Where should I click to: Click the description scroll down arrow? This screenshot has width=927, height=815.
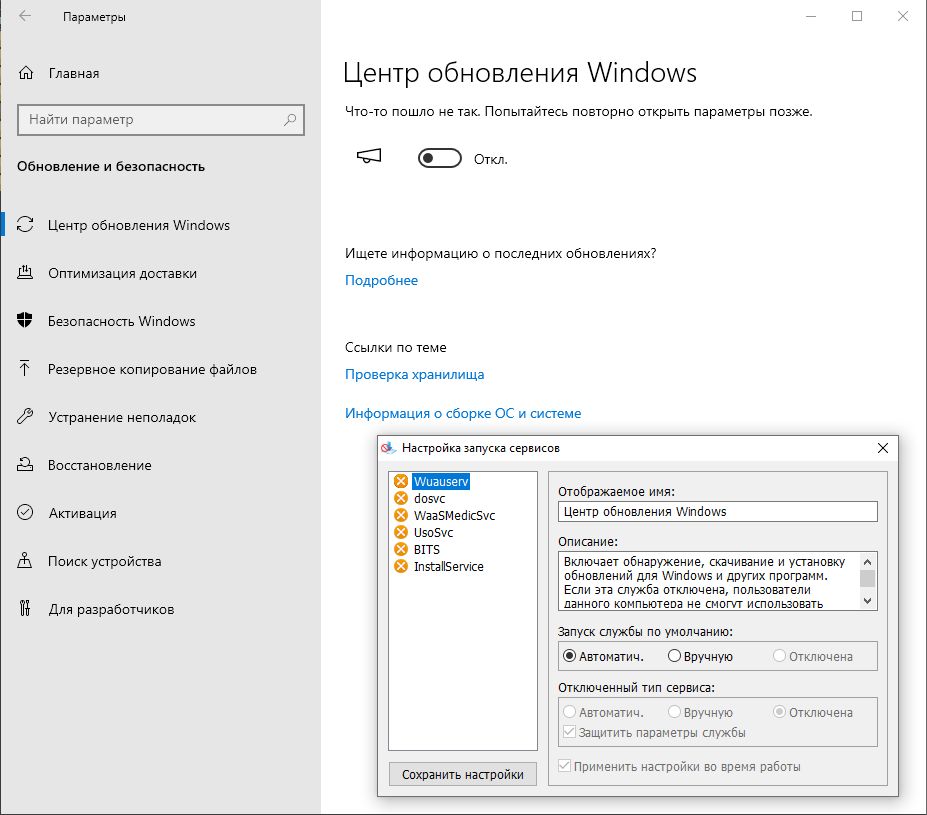pyautogui.click(x=867, y=601)
